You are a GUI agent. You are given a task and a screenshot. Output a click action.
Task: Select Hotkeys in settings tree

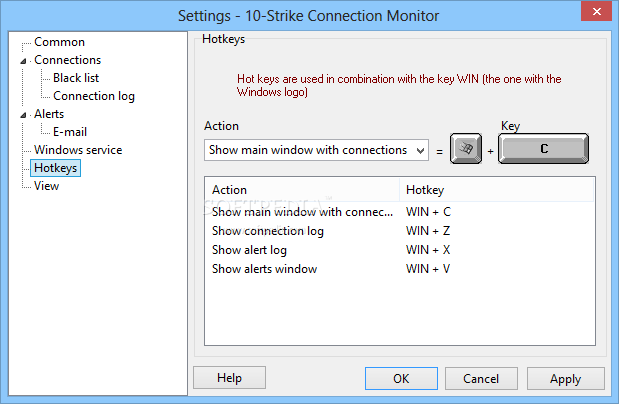(x=56, y=168)
